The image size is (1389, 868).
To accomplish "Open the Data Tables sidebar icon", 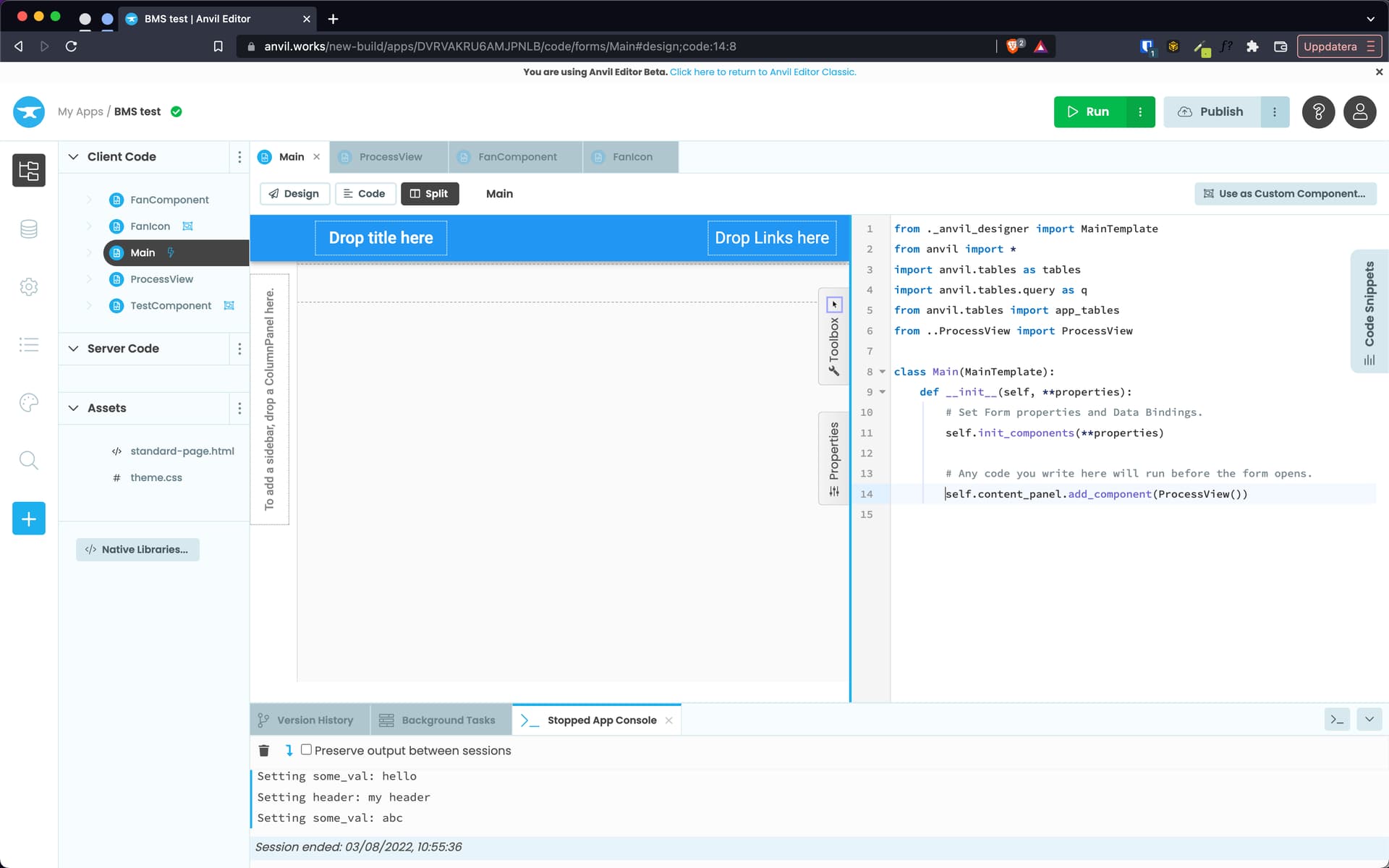I will pyautogui.click(x=28, y=229).
